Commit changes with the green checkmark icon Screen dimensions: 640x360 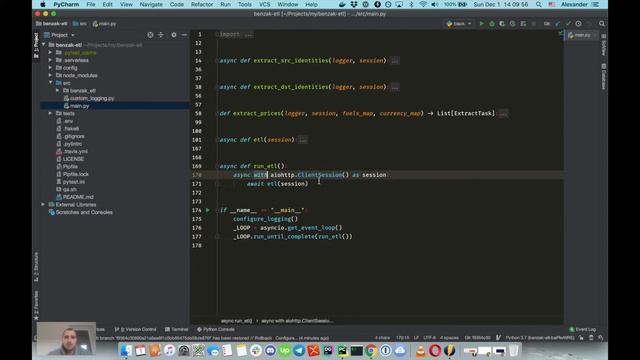point(568,24)
